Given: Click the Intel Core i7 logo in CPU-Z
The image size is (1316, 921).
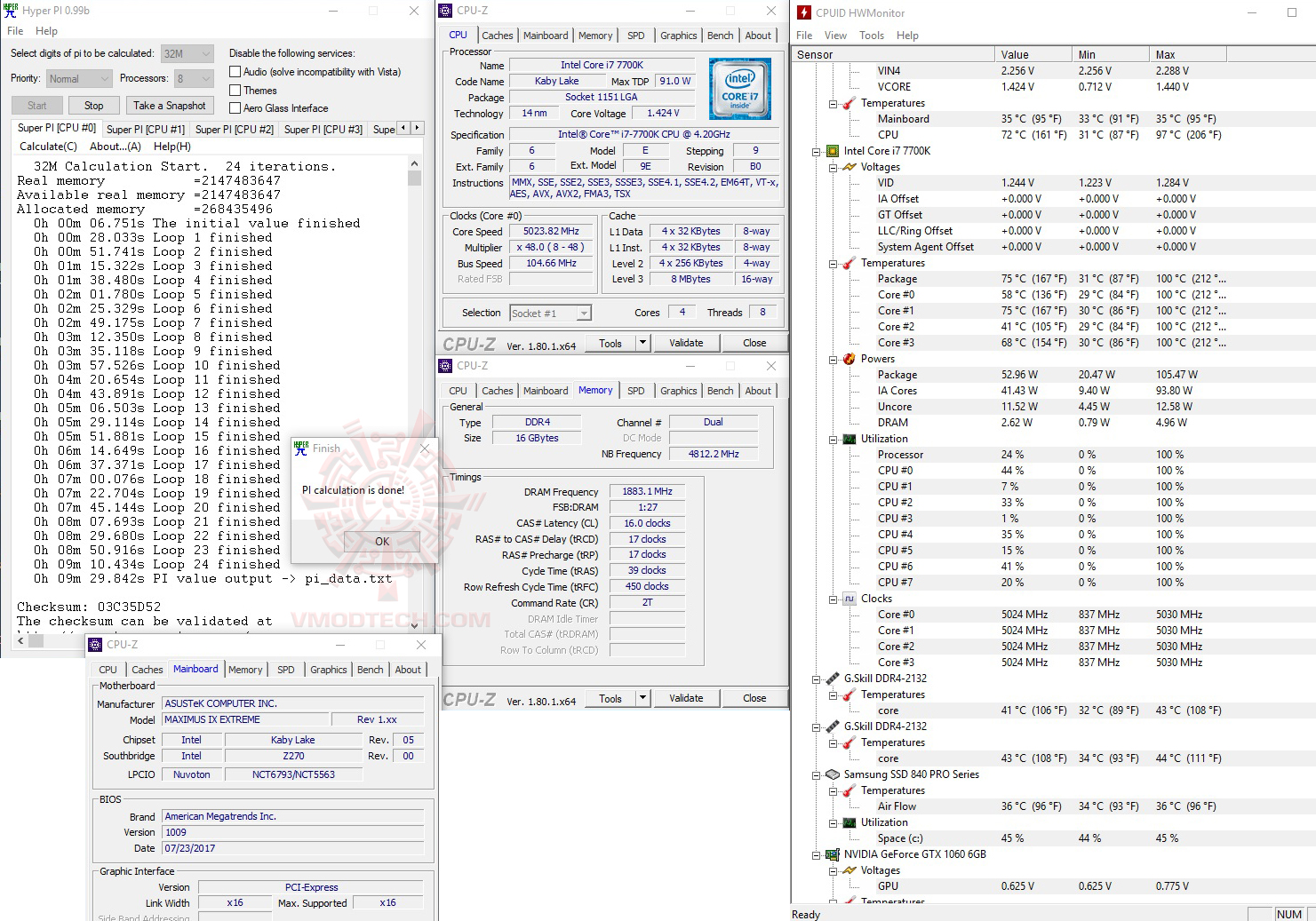Looking at the screenshot, I should pos(740,89).
